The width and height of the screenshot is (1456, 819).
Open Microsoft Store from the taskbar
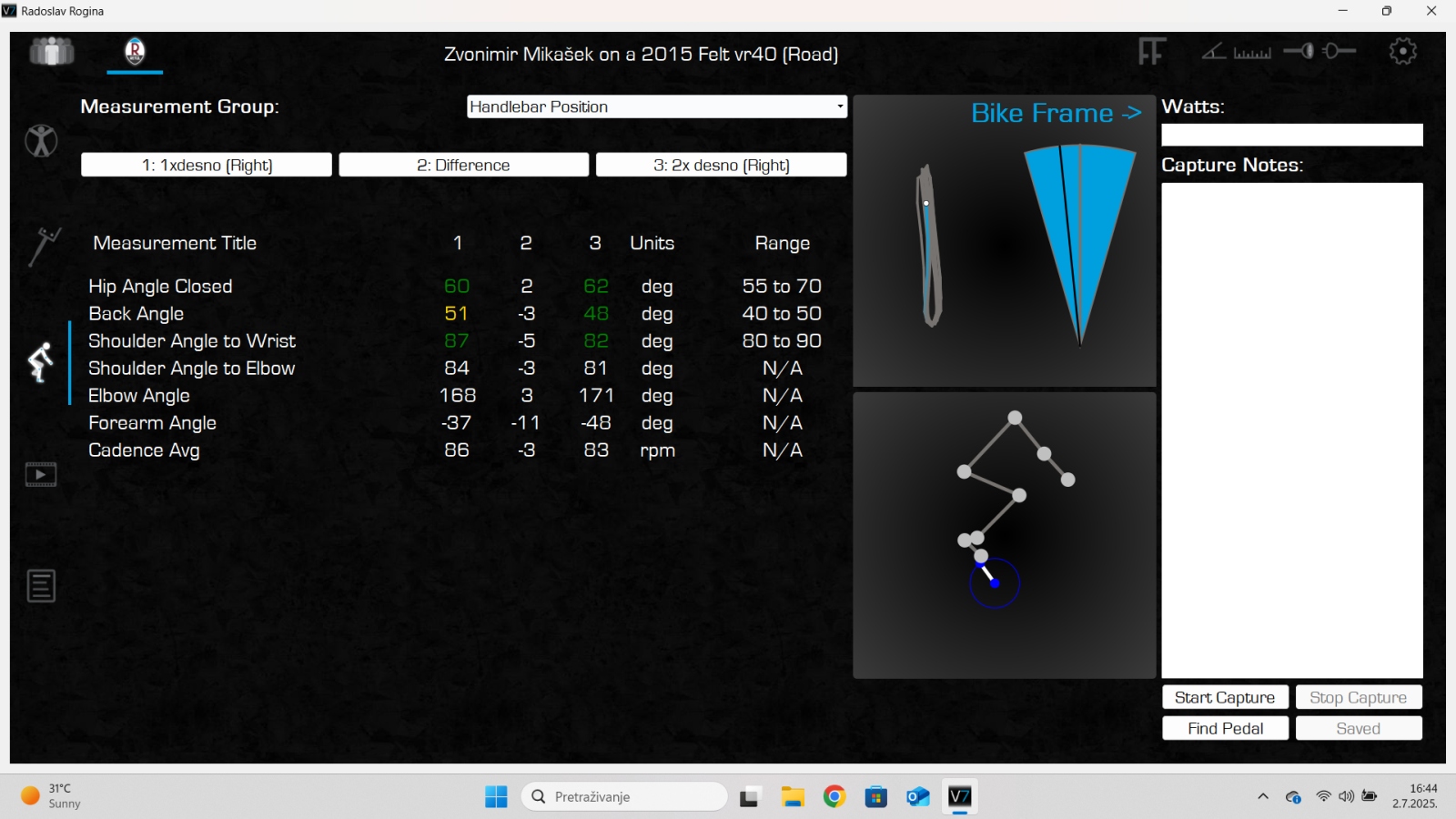(x=876, y=797)
